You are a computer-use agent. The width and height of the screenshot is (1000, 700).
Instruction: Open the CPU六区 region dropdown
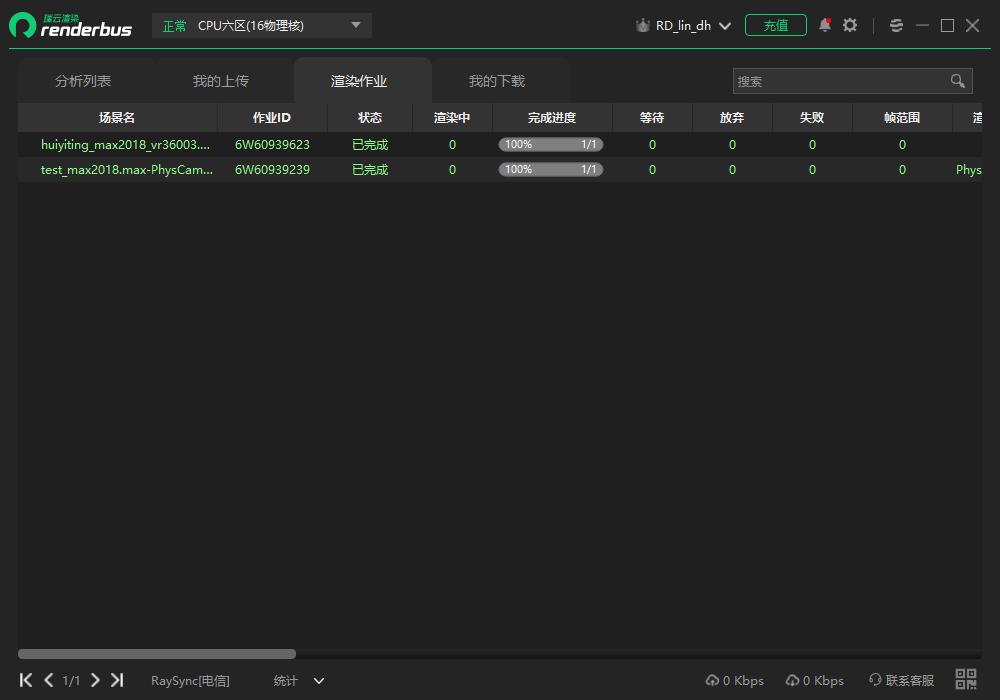(262, 26)
